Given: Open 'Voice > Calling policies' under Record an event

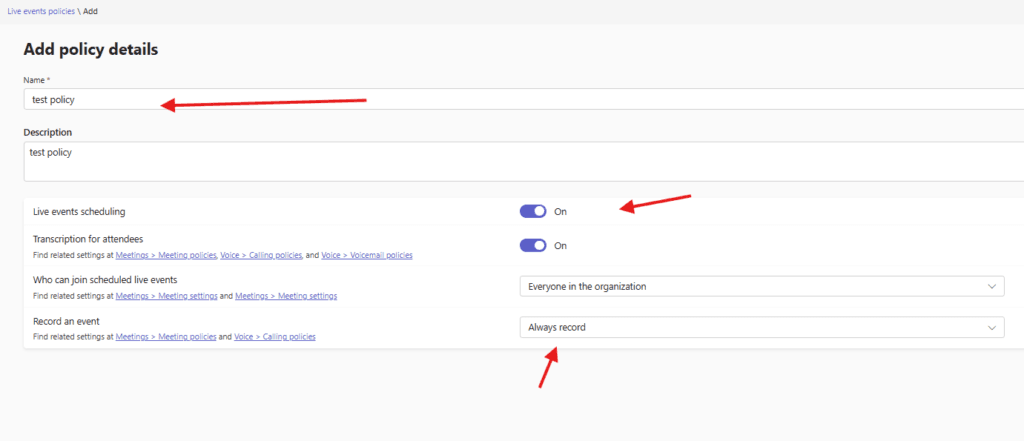Looking at the screenshot, I should 275,337.
